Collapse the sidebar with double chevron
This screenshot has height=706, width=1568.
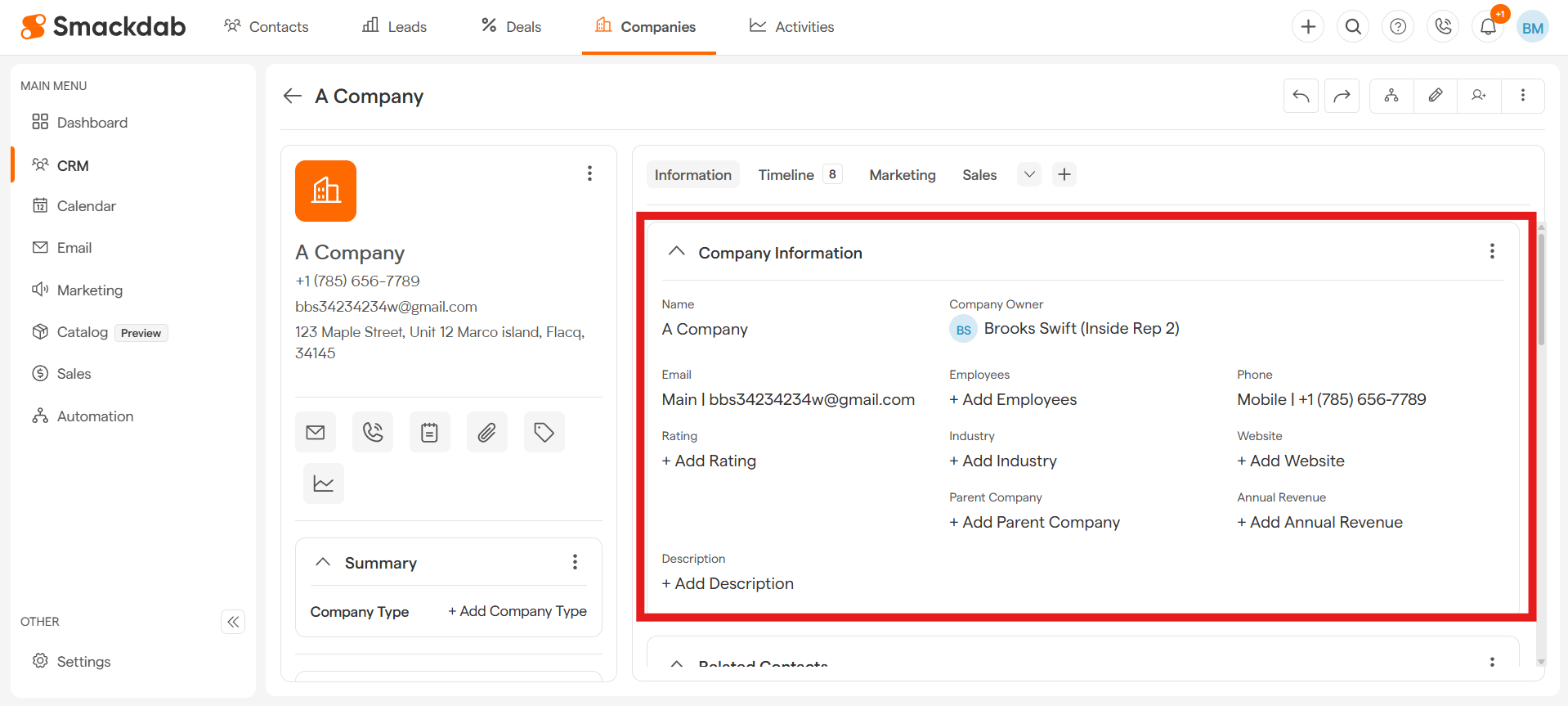click(233, 622)
